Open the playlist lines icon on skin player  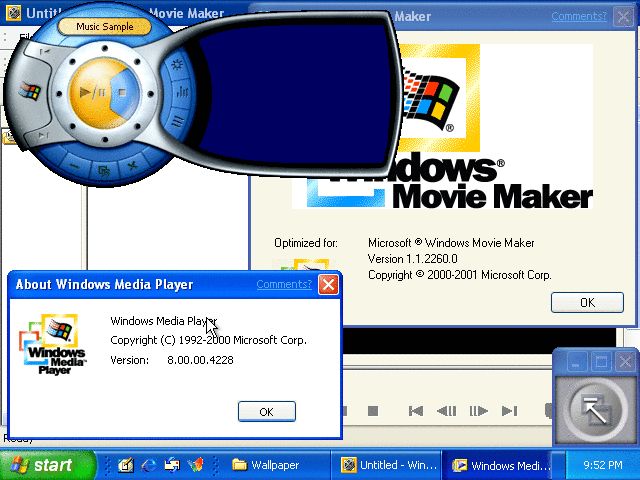(178, 121)
